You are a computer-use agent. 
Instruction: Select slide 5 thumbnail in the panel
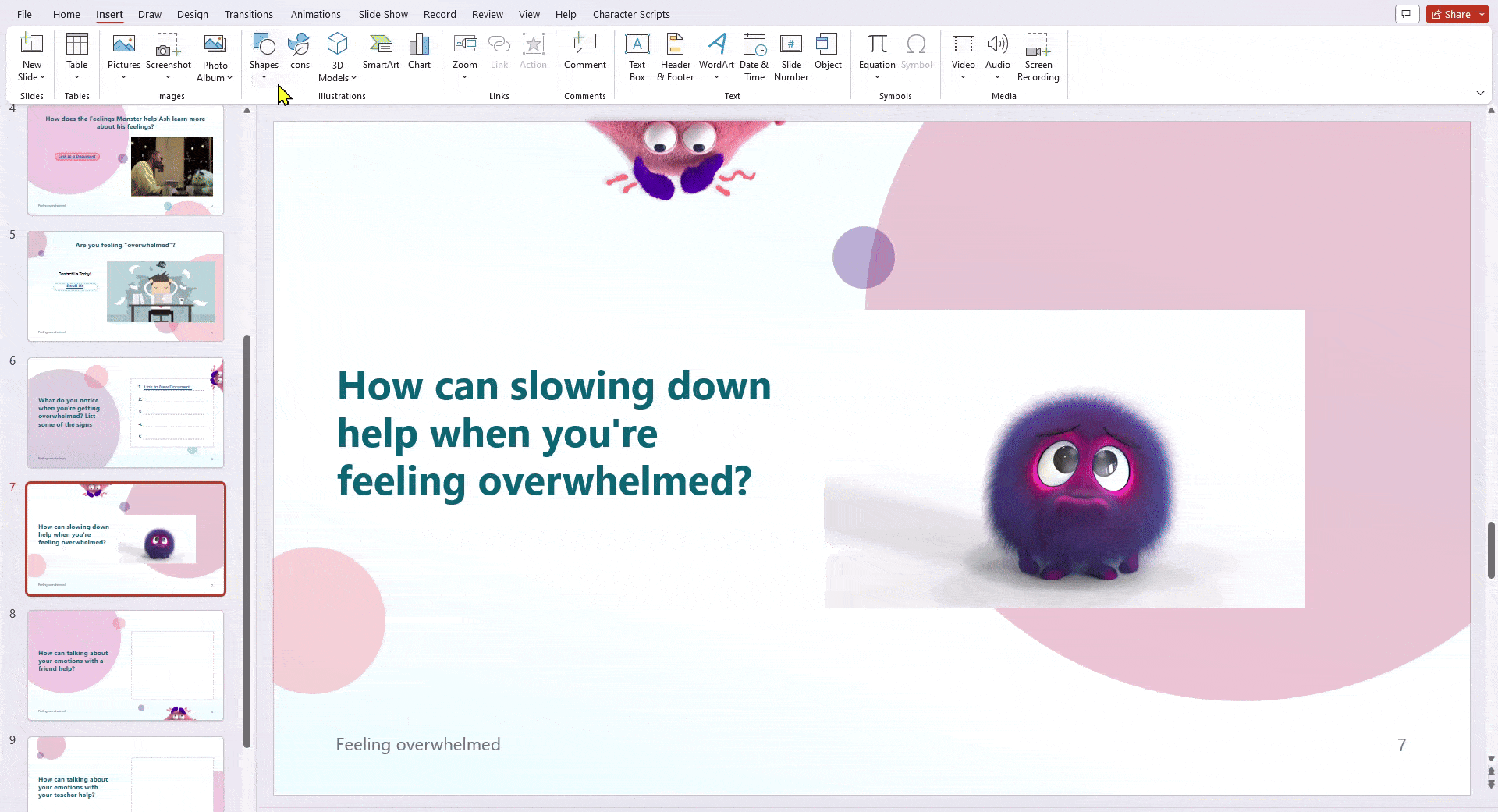click(x=125, y=286)
